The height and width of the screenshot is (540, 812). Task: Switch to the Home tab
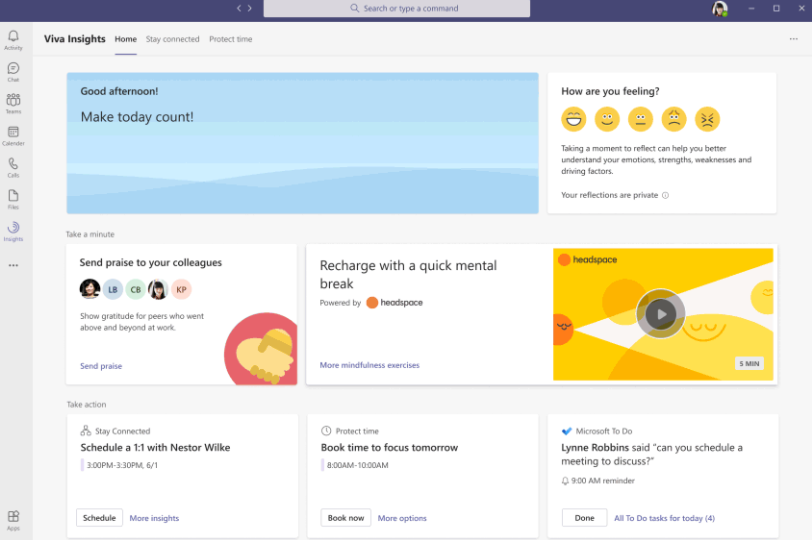(126, 39)
